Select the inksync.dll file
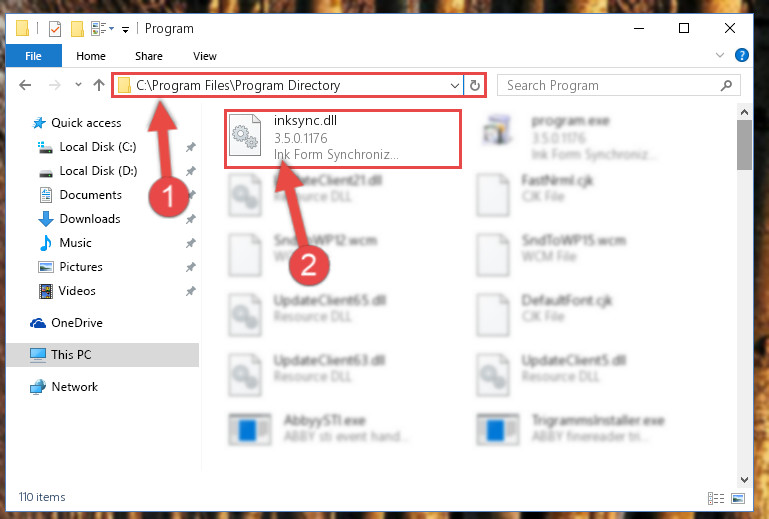The image size is (769, 519). 342,139
